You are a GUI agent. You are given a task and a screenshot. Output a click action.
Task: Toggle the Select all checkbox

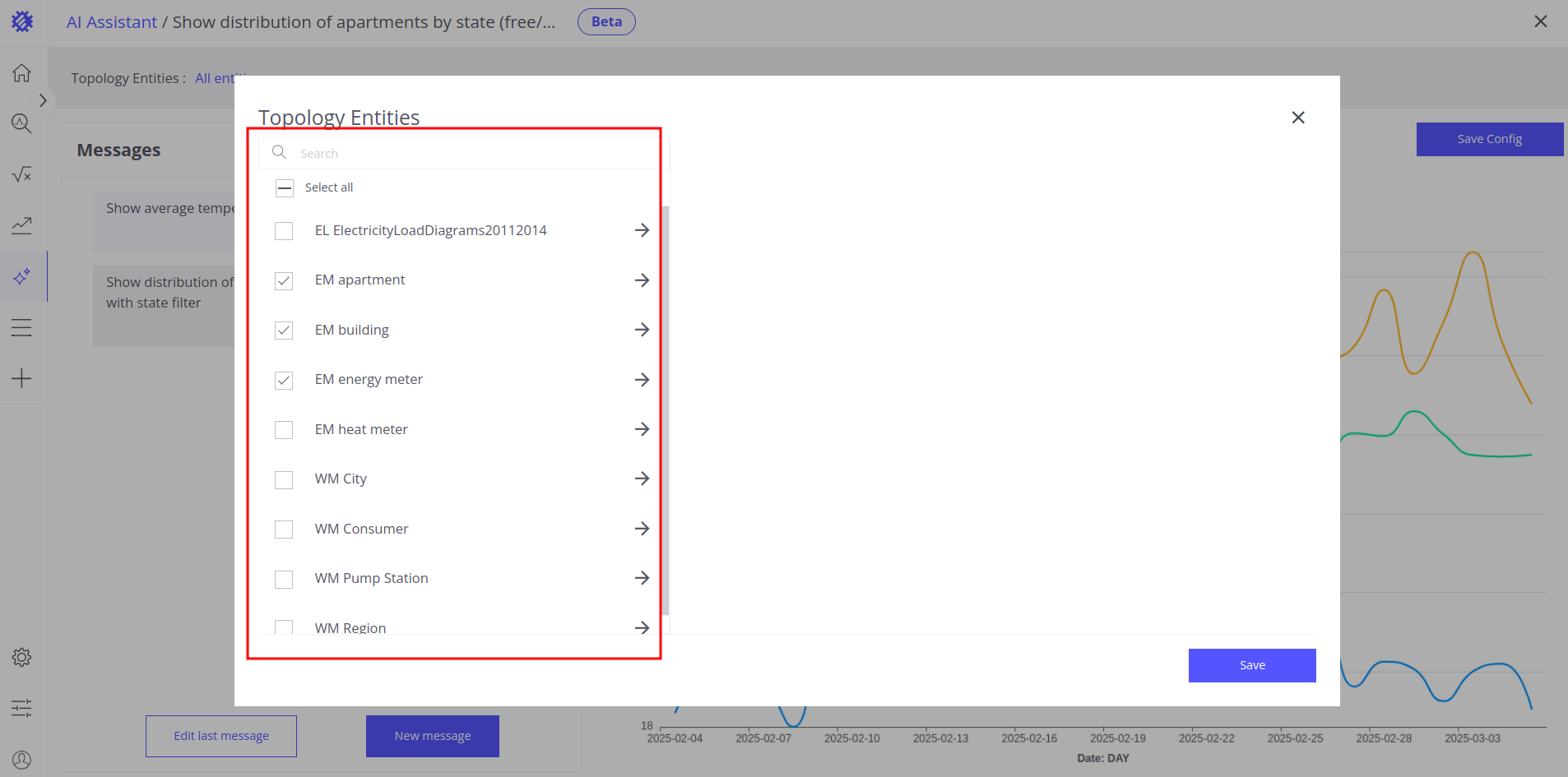coord(285,188)
